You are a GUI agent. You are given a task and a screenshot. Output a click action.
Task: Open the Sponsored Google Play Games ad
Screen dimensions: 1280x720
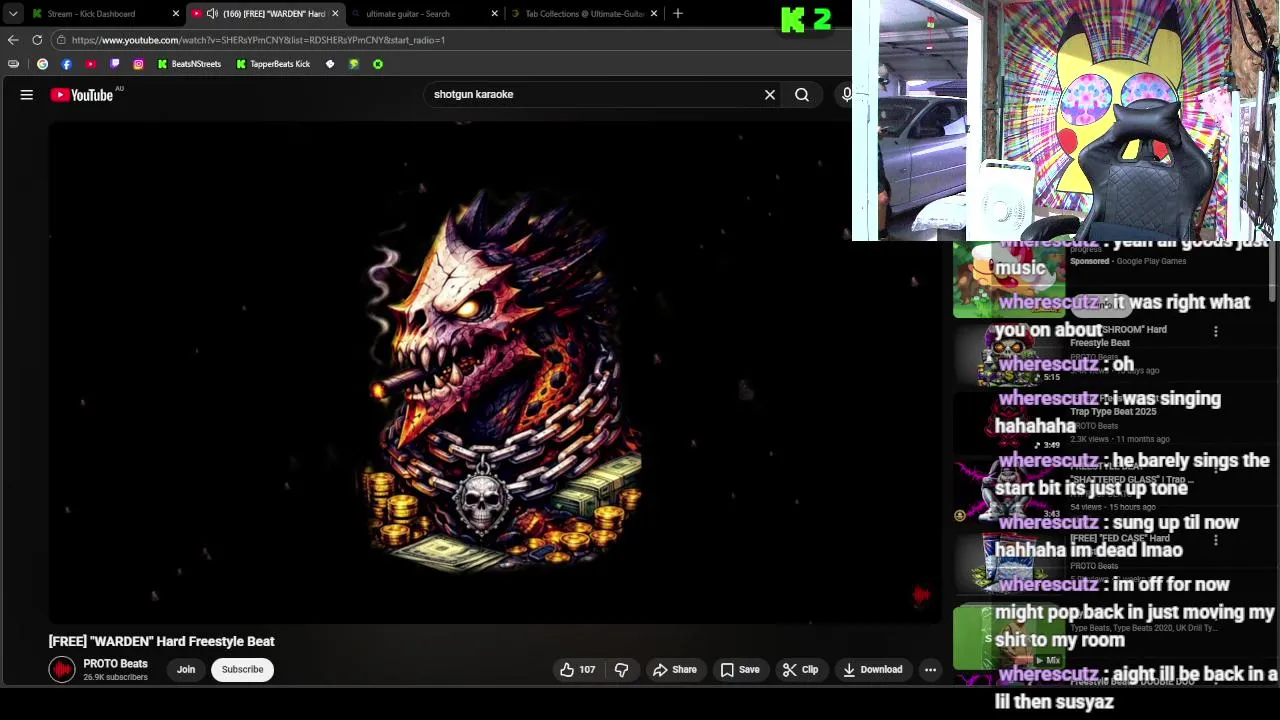coord(1128,261)
